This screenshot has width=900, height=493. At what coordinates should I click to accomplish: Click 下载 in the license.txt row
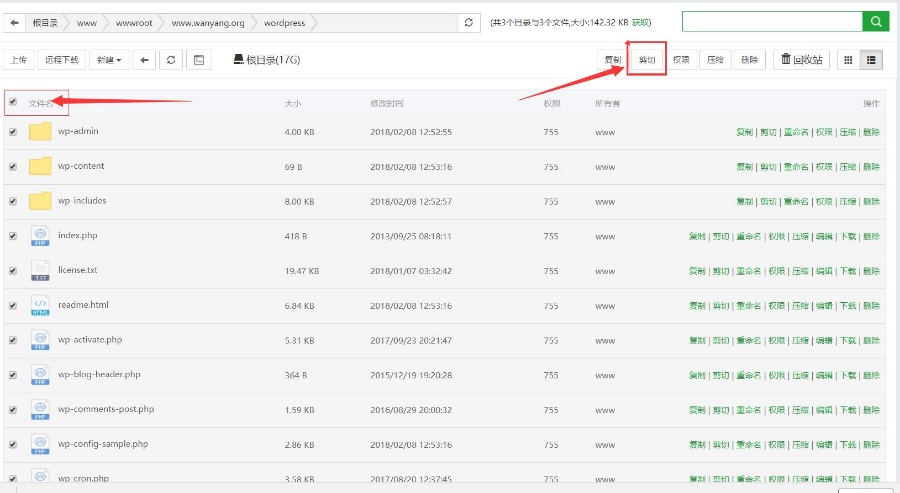point(848,271)
